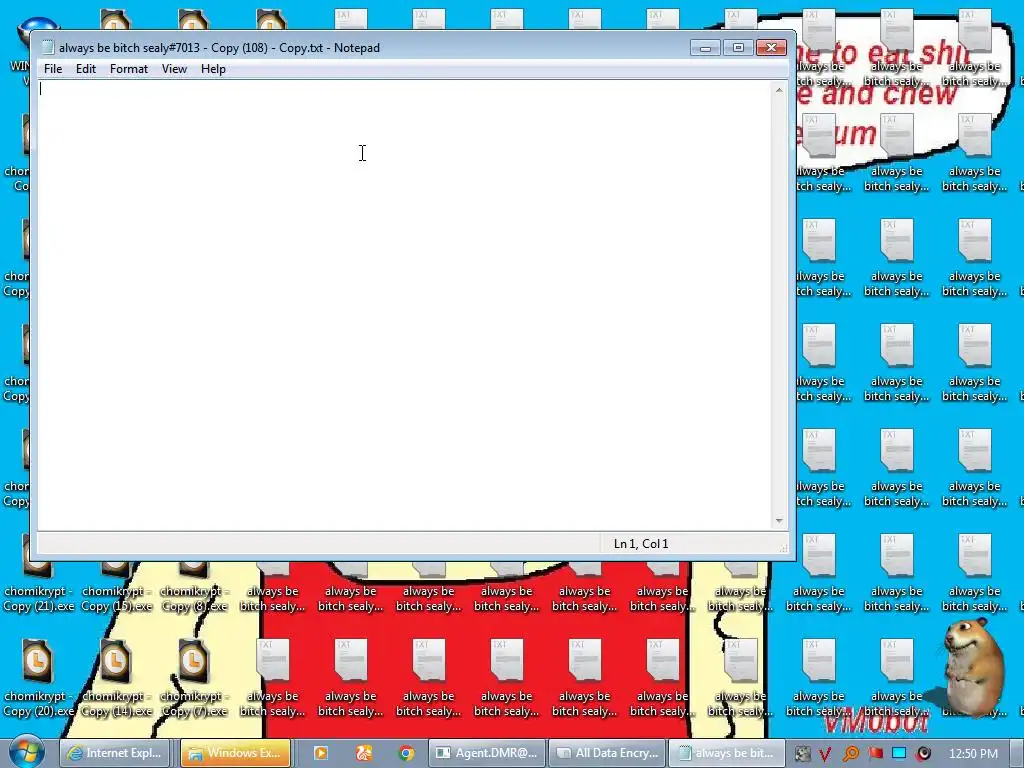
Task: Click chomikrypt - Copy (20).exe clock icon
Action: point(37,661)
